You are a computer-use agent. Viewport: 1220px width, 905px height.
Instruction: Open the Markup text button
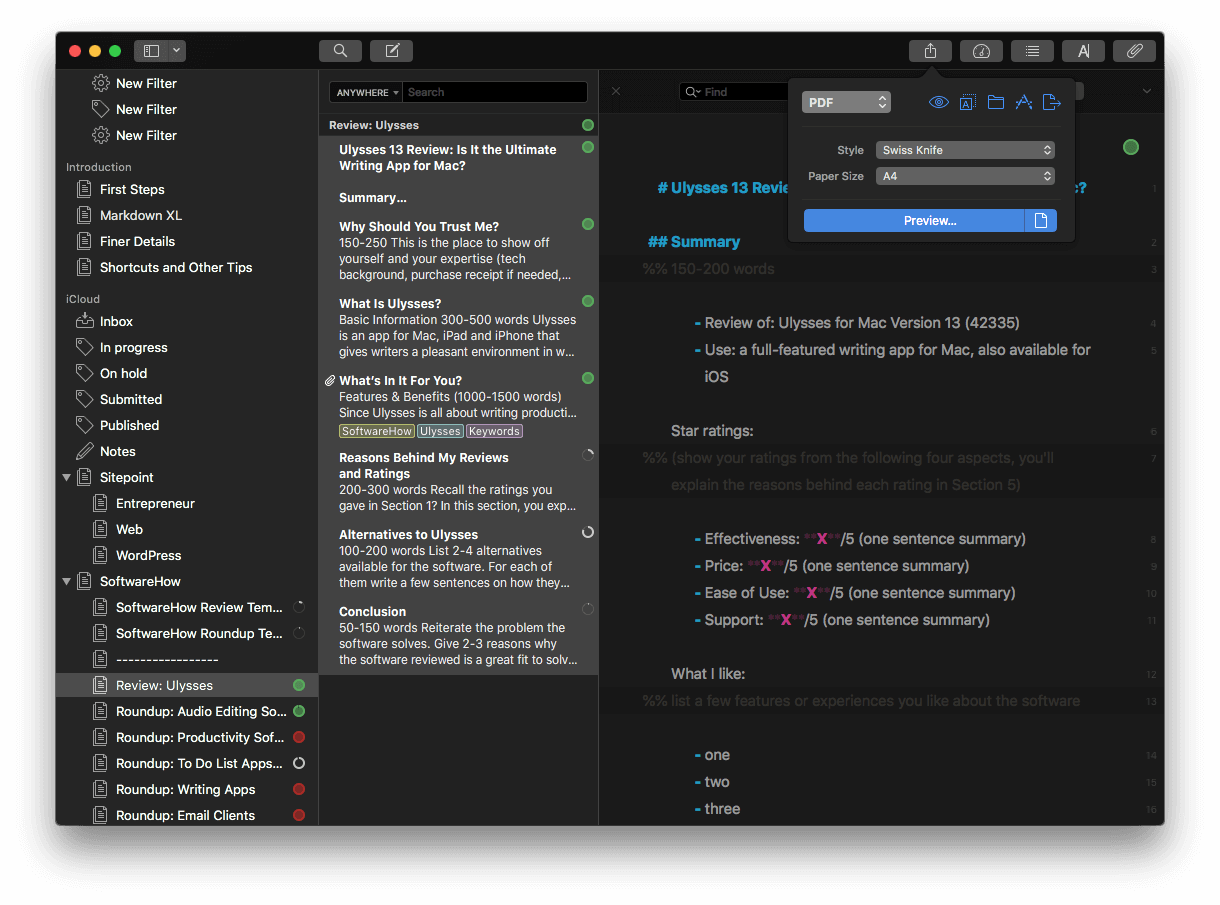point(1083,51)
